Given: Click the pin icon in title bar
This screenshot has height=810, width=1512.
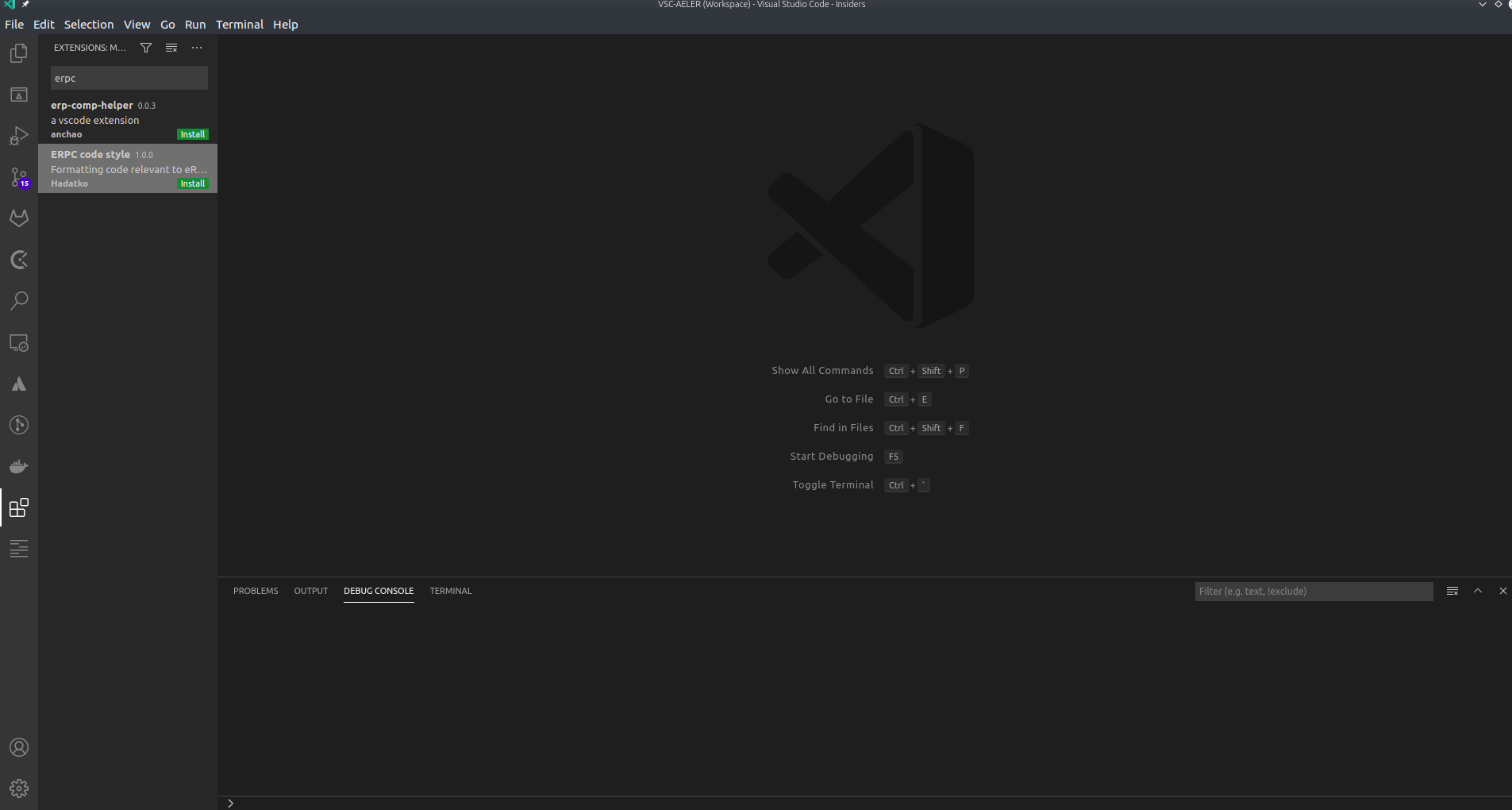Looking at the screenshot, I should [x=25, y=4].
